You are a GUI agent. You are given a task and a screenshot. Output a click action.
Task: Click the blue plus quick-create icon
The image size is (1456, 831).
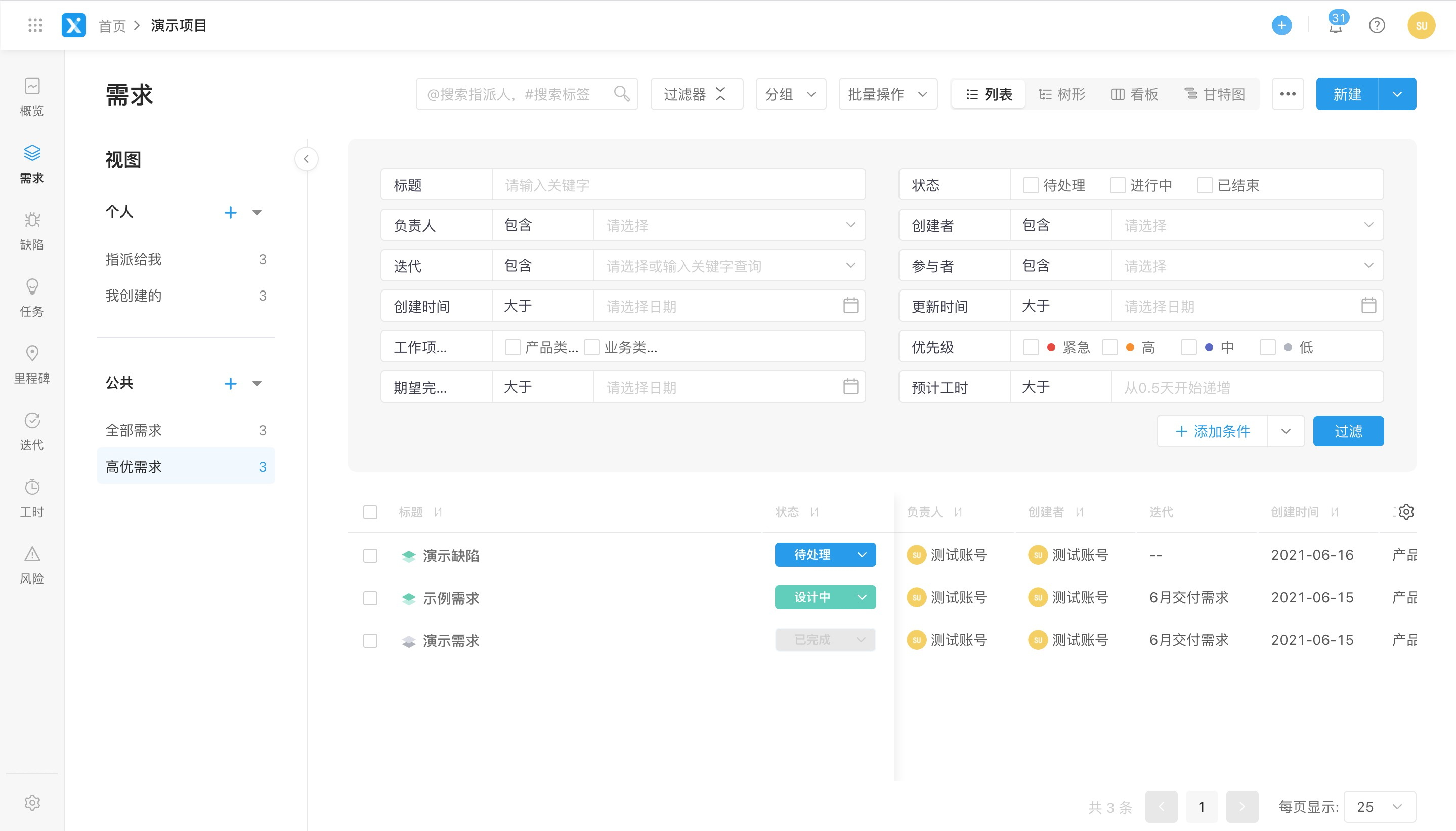click(x=1281, y=25)
